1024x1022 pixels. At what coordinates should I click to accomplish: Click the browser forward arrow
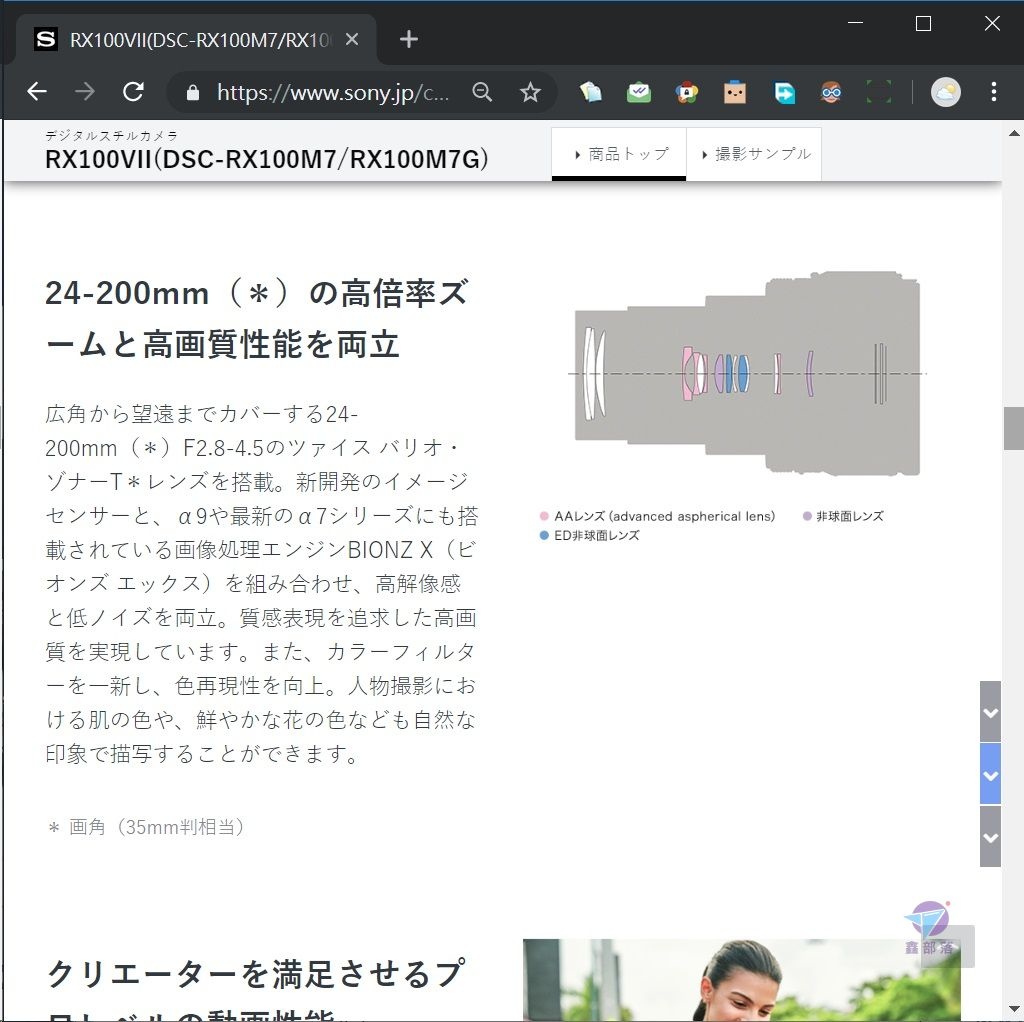(x=85, y=91)
